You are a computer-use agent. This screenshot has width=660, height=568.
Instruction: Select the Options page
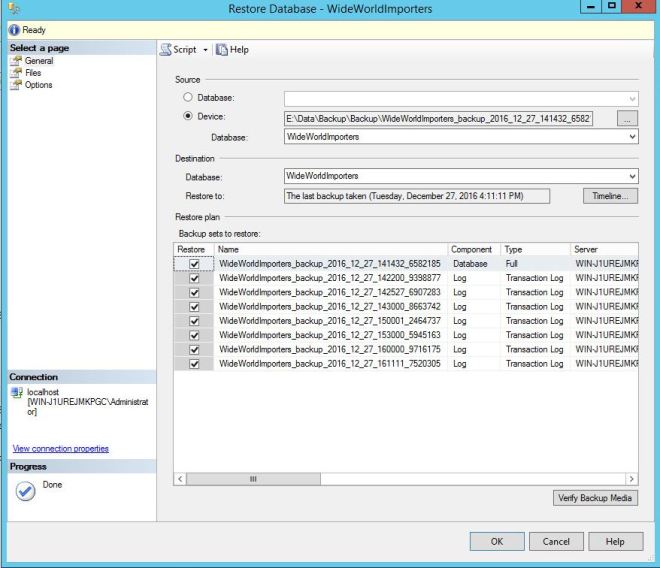(x=38, y=85)
